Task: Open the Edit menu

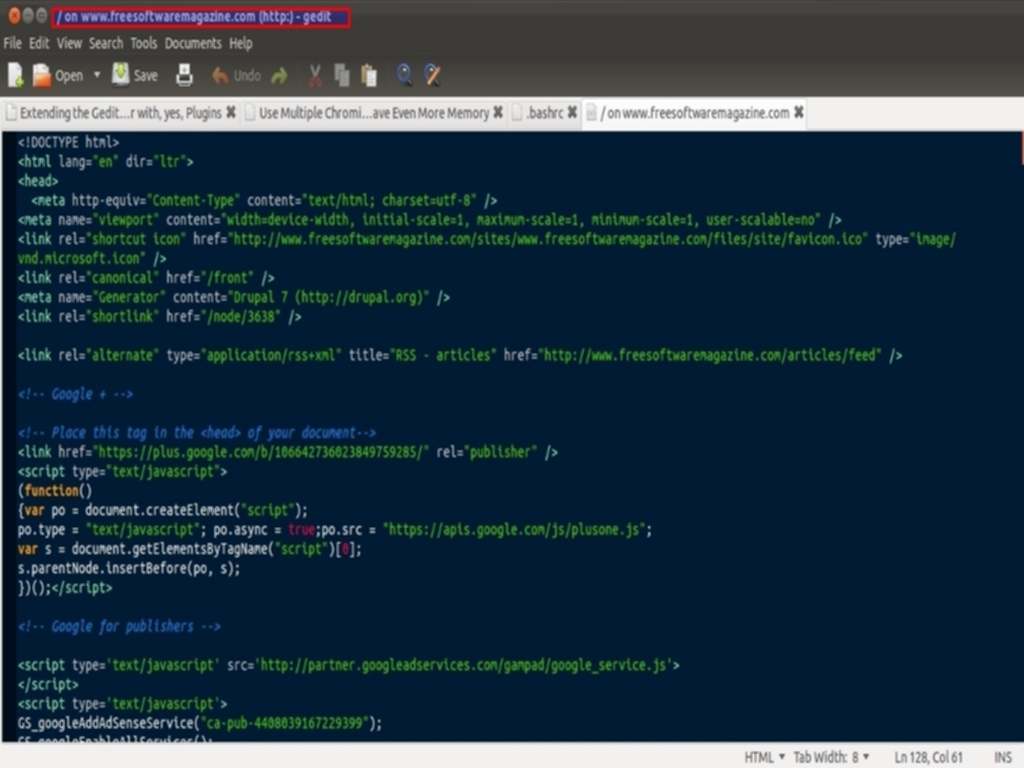Action: [x=39, y=43]
